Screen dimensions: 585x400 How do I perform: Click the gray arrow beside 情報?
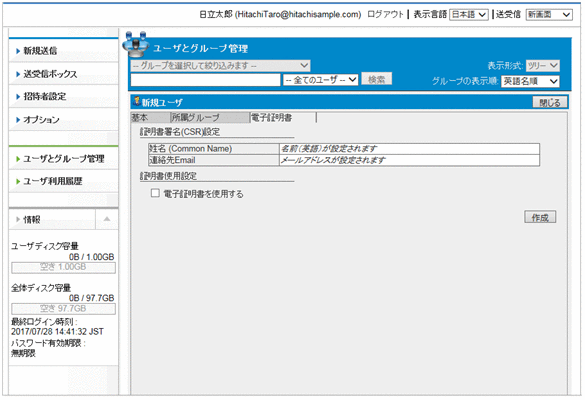(x=18, y=219)
